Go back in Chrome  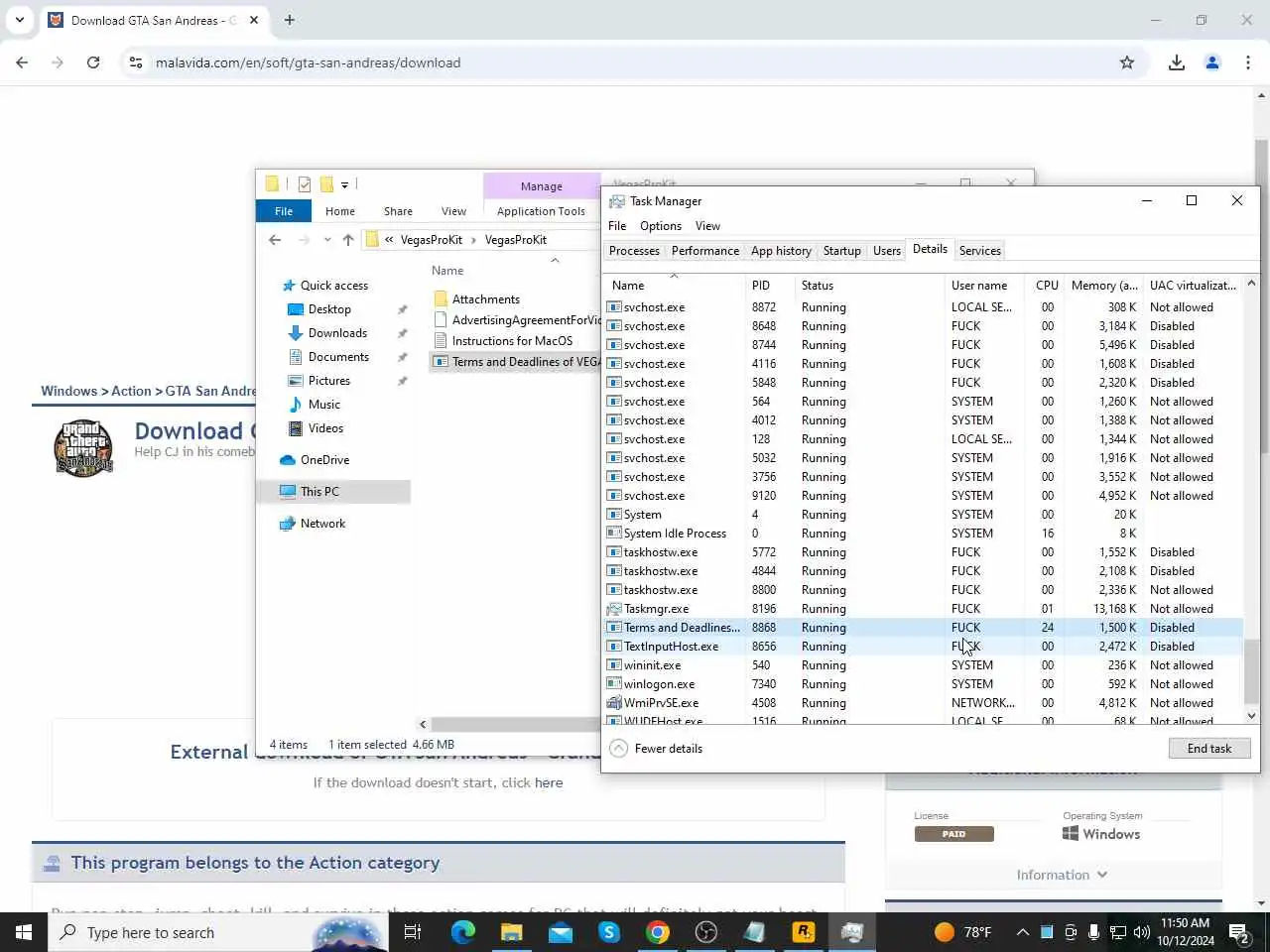[22, 62]
